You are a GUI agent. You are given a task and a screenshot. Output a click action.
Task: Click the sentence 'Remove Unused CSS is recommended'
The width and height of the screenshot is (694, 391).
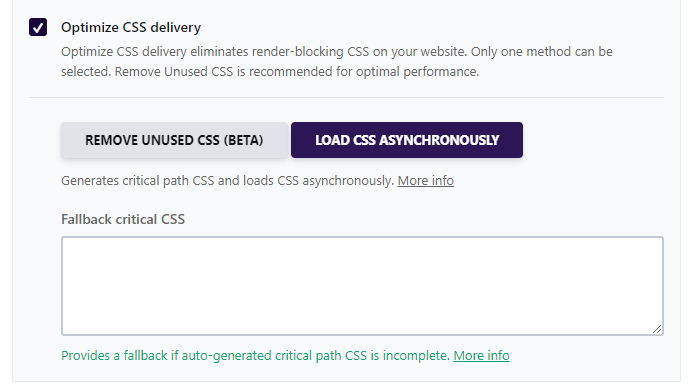click(x=297, y=72)
